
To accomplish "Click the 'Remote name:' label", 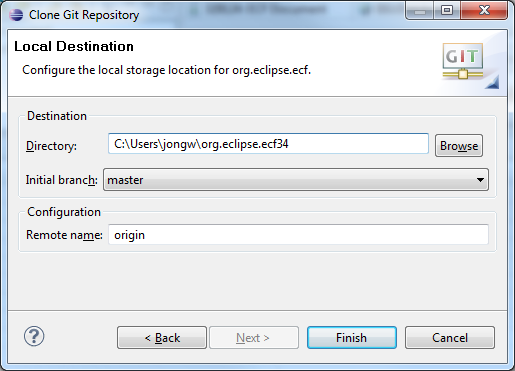I will tap(64, 235).
